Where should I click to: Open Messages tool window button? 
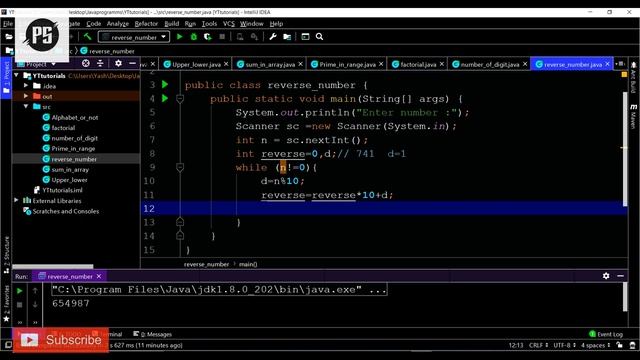click(x=152, y=334)
